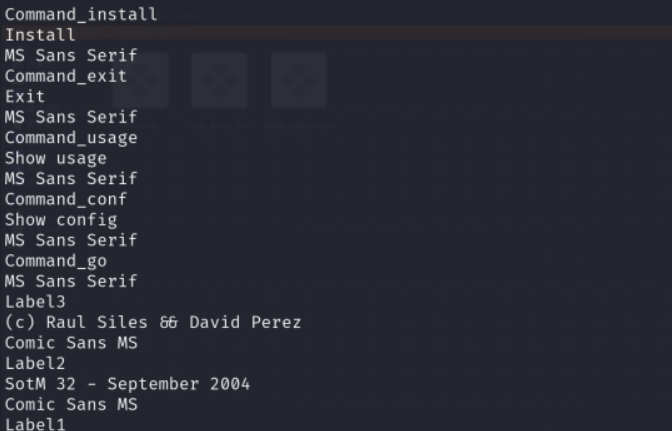Click the Show usage text line
Screen dimensions: 672x431
56,159
